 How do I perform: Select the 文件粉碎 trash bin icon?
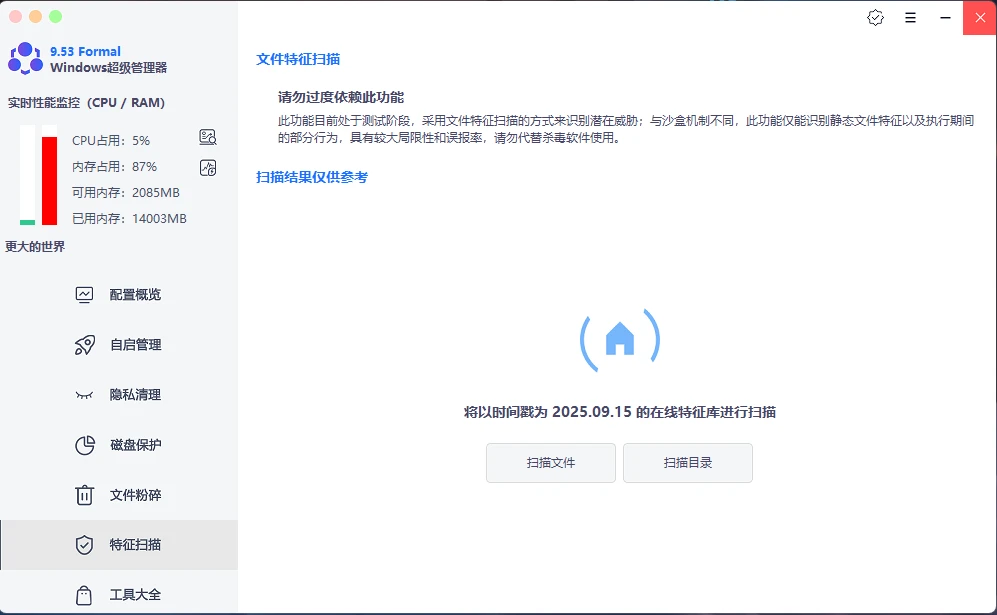86,494
